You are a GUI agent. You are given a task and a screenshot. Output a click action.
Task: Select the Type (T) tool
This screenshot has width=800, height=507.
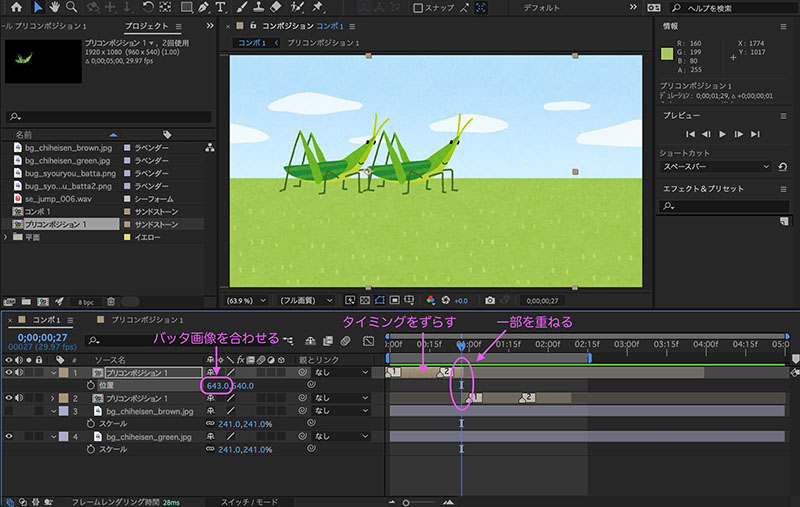(x=220, y=7)
